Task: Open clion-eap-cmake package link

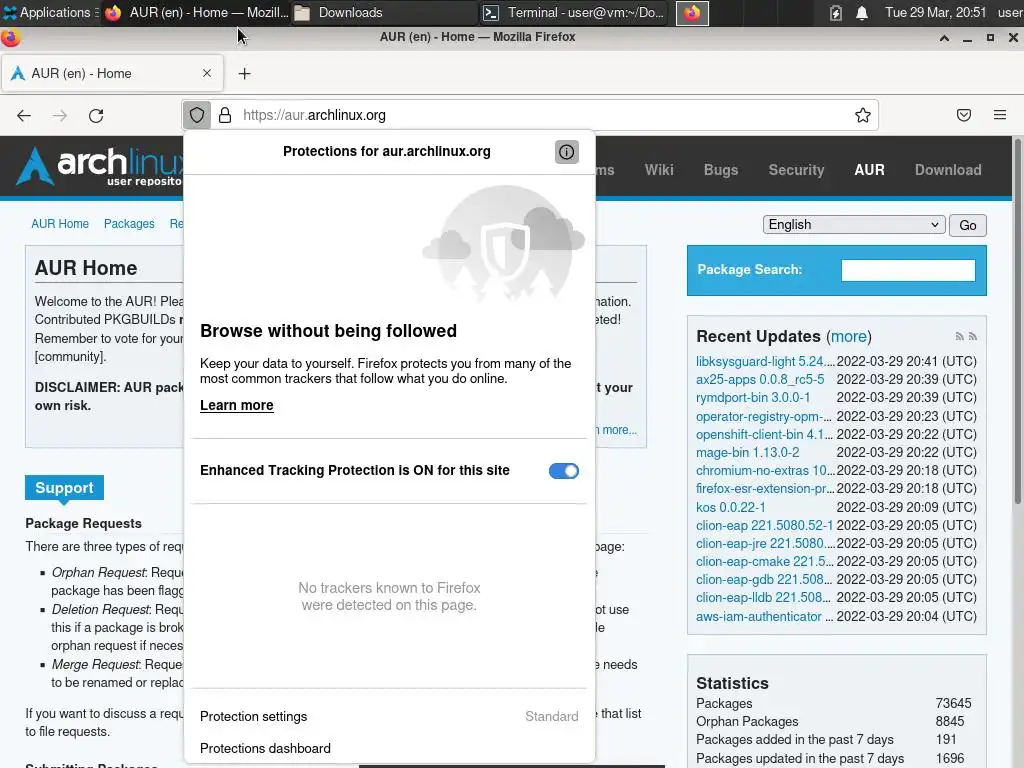Action: click(764, 562)
